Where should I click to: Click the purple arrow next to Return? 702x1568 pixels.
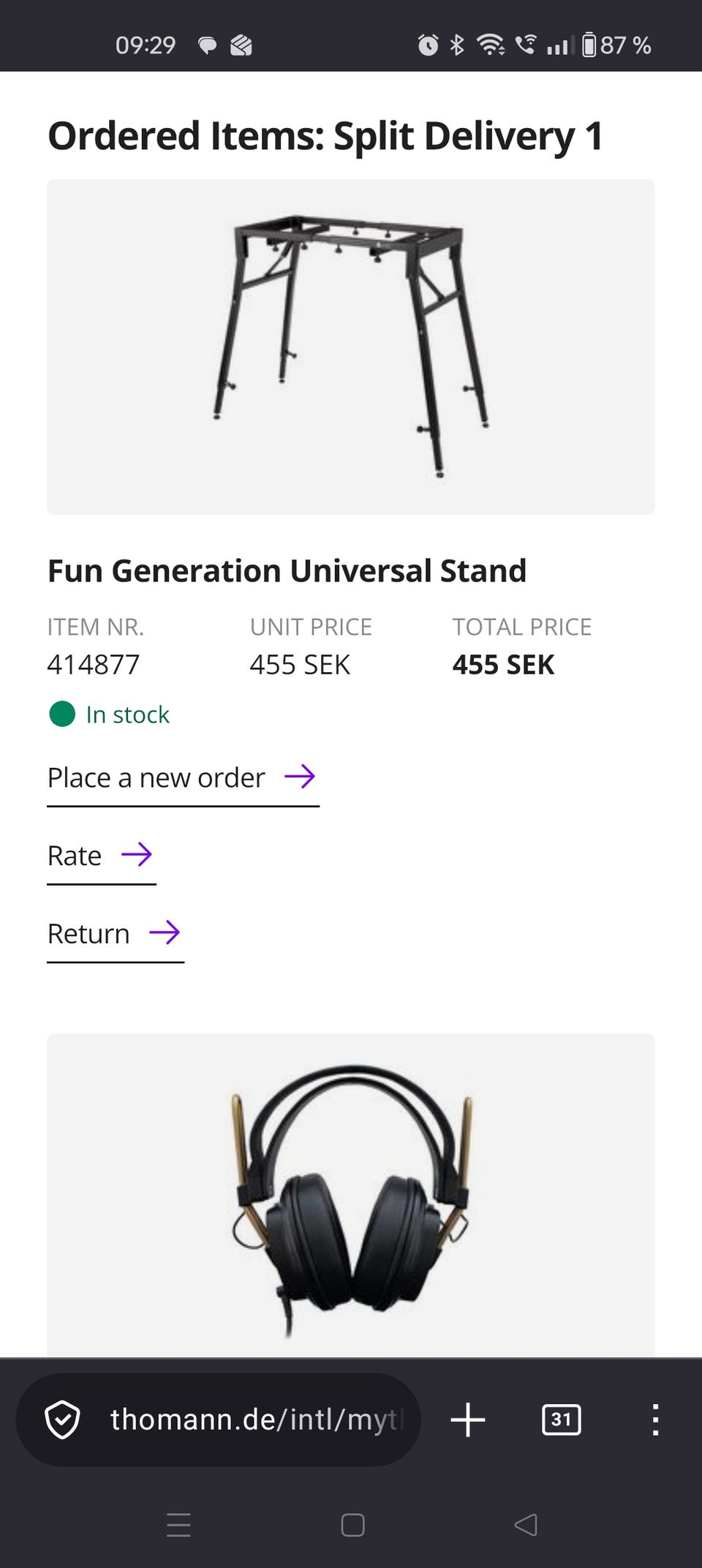pos(165,932)
